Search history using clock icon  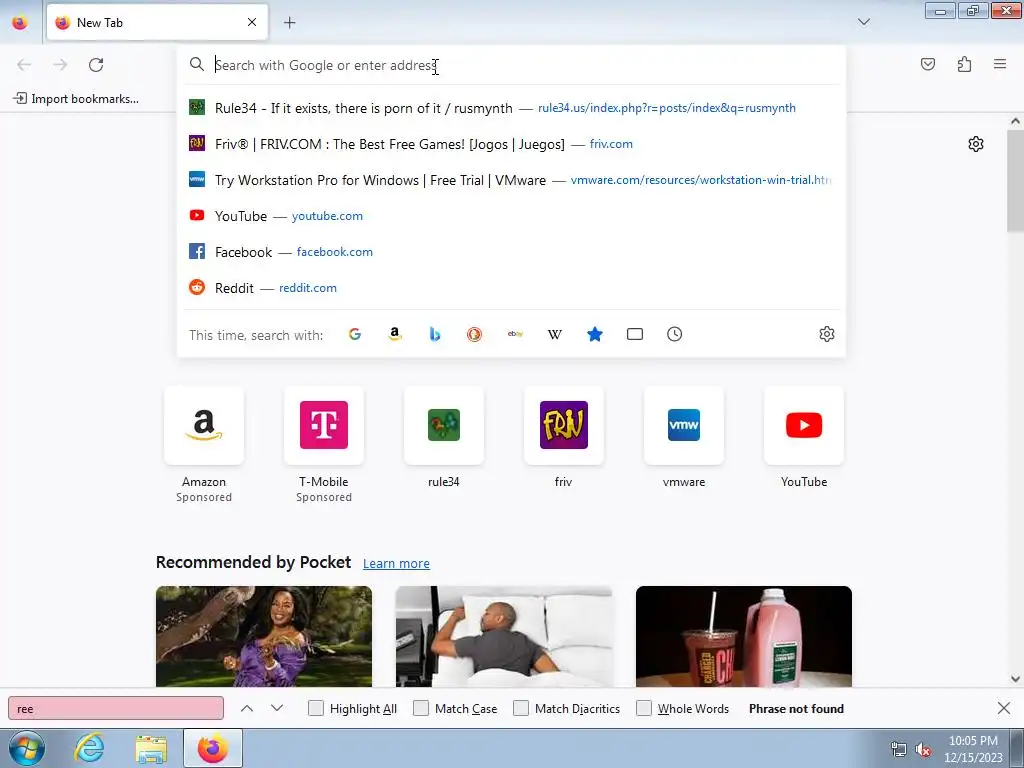point(675,334)
